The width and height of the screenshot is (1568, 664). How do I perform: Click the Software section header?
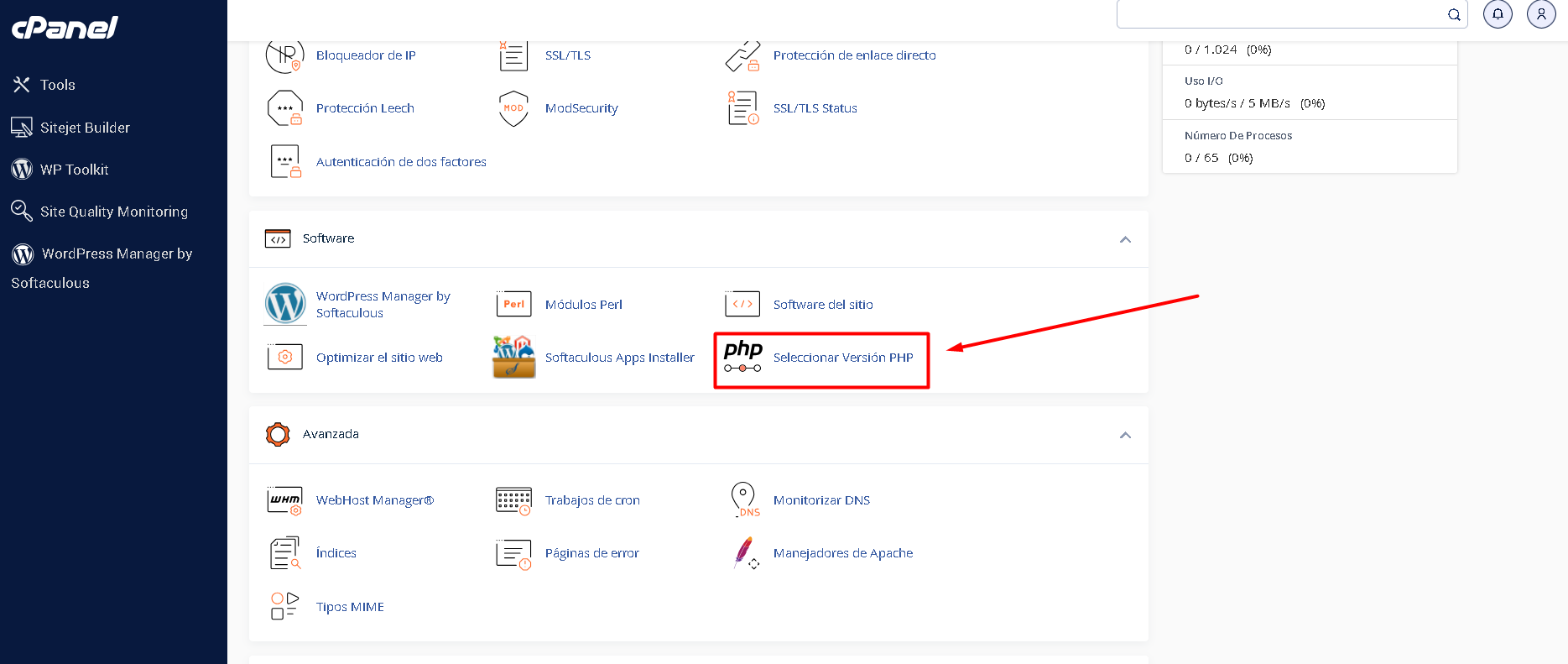click(x=699, y=239)
